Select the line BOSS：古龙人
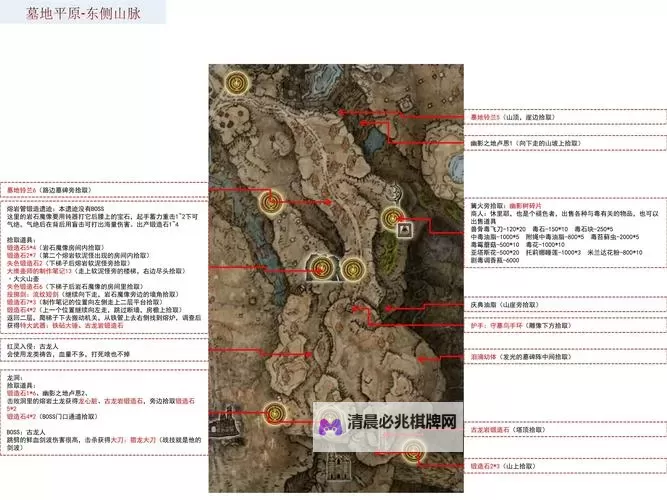 (26, 432)
